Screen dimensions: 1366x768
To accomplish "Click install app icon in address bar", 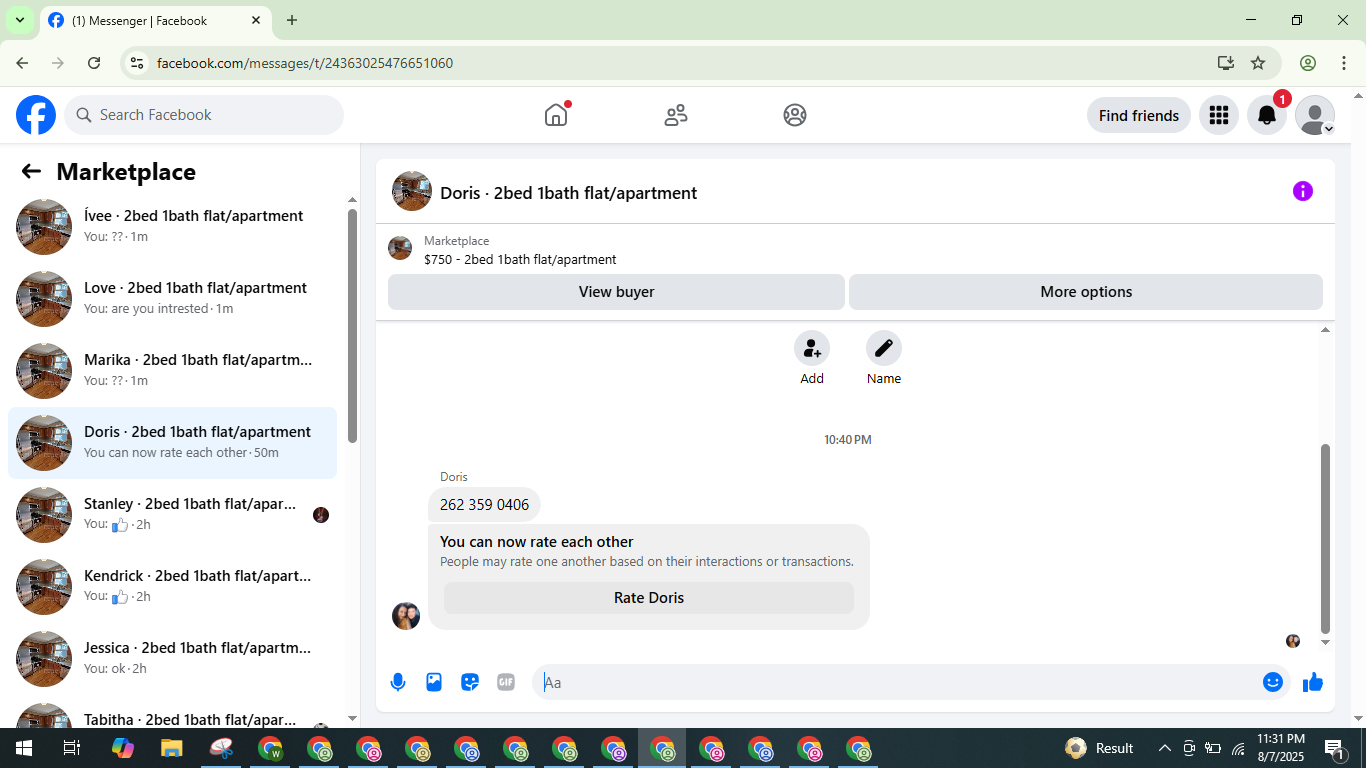I will point(1226,63).
